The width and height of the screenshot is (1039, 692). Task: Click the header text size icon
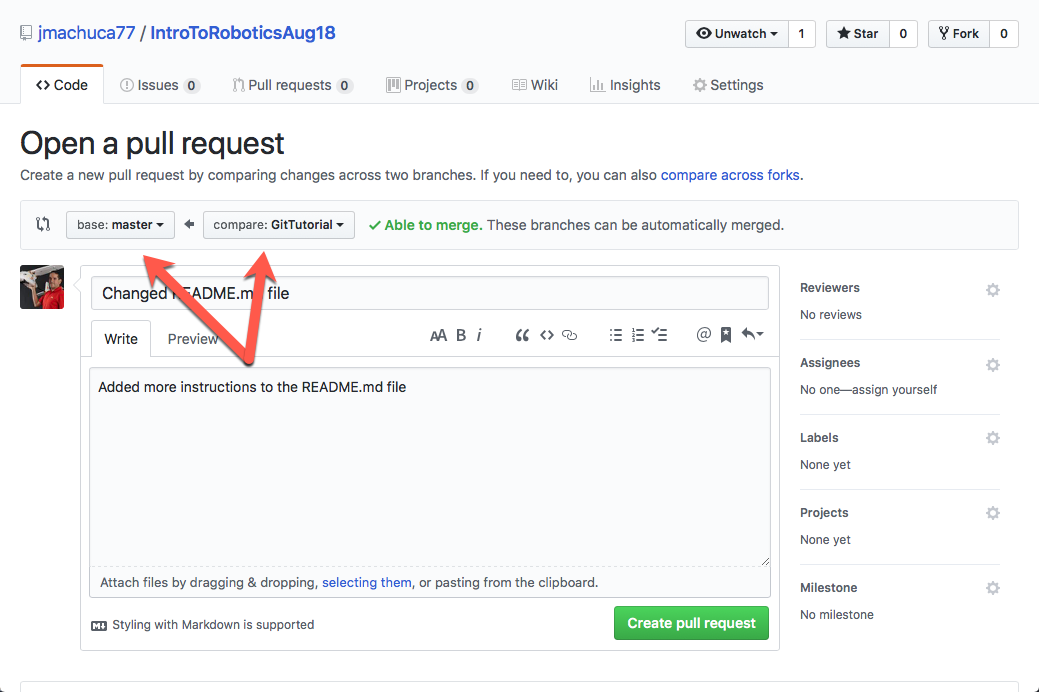pyautogui.click(x=438, y=335)
